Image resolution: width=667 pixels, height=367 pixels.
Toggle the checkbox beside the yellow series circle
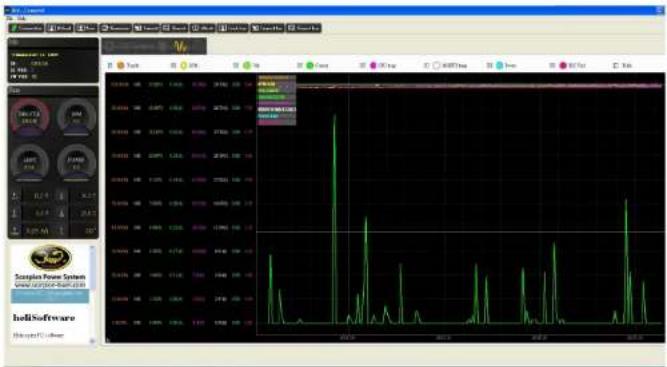tap(173, 65)
